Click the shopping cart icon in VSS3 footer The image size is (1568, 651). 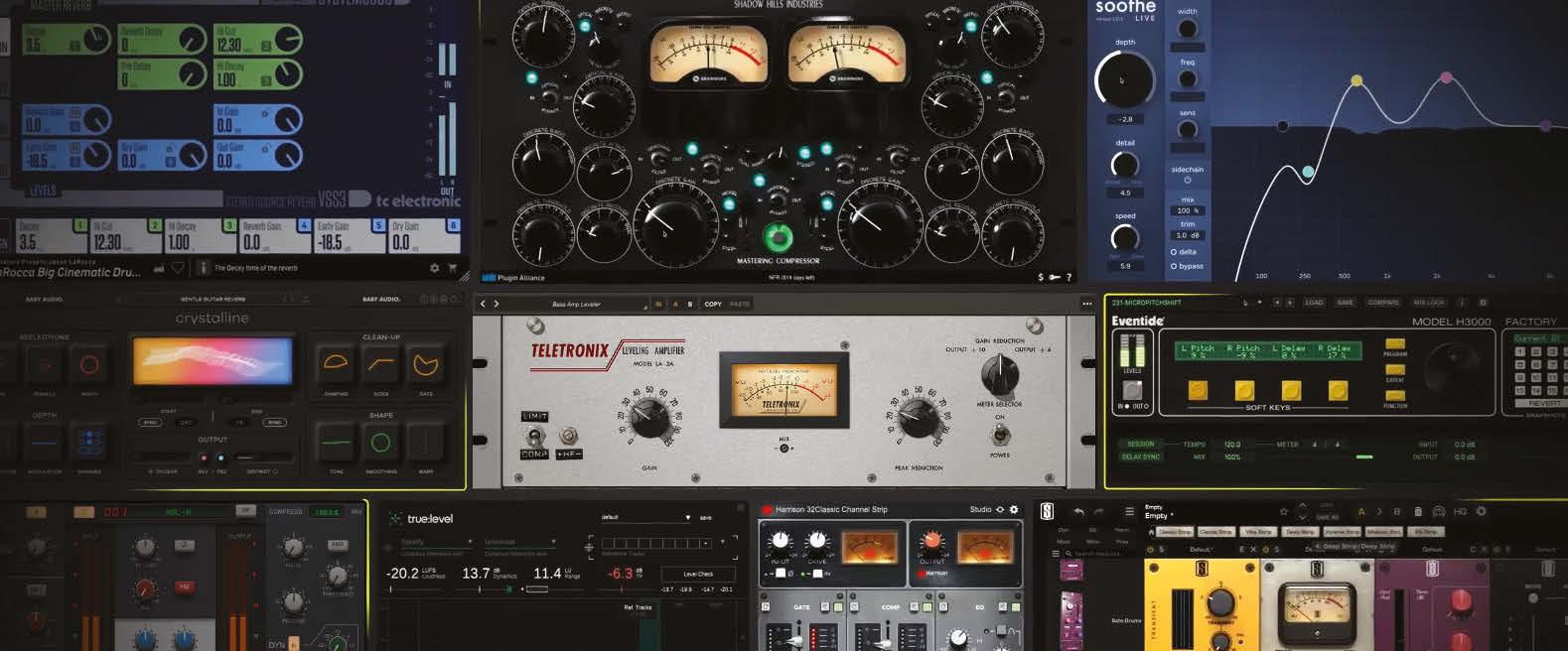pos(452,268)
